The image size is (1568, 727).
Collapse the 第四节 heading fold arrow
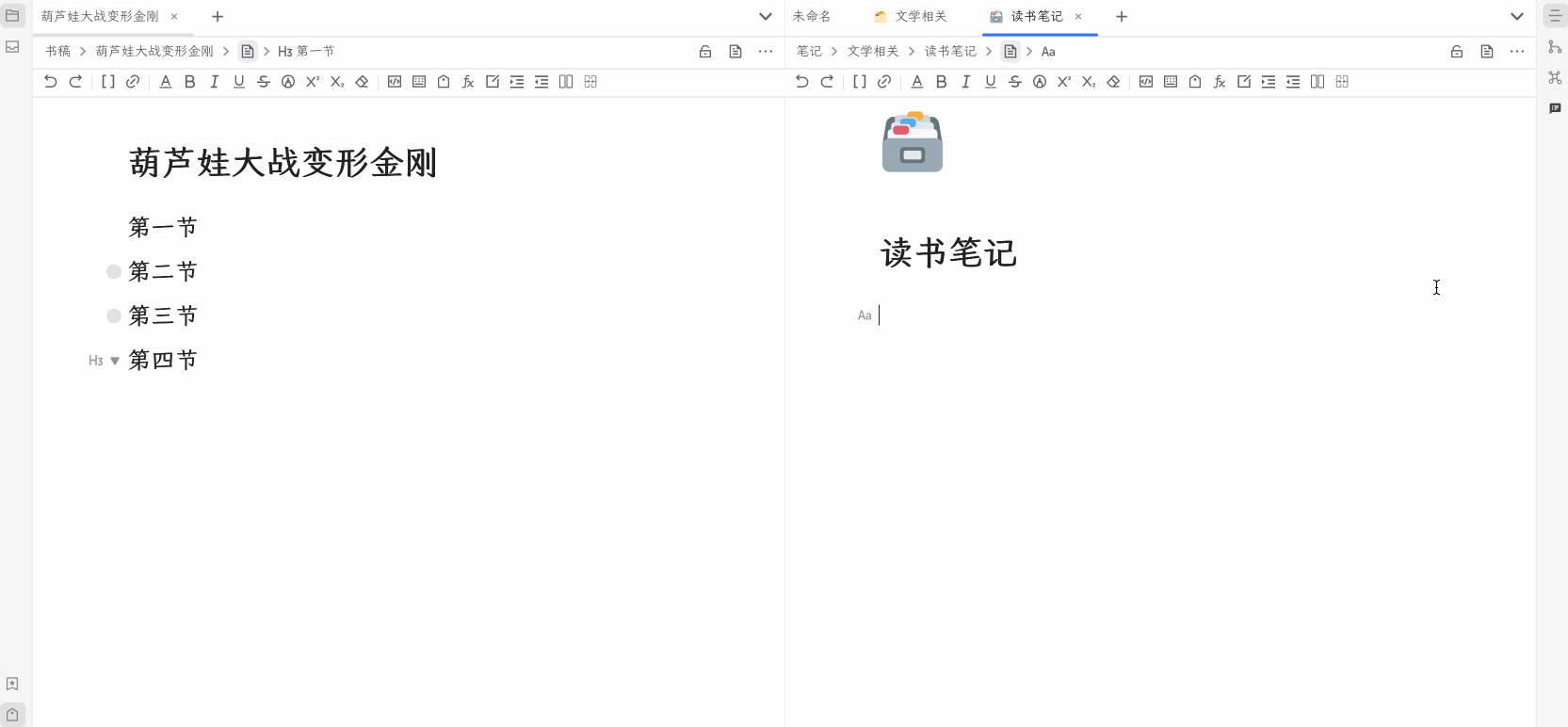(115, 361)
